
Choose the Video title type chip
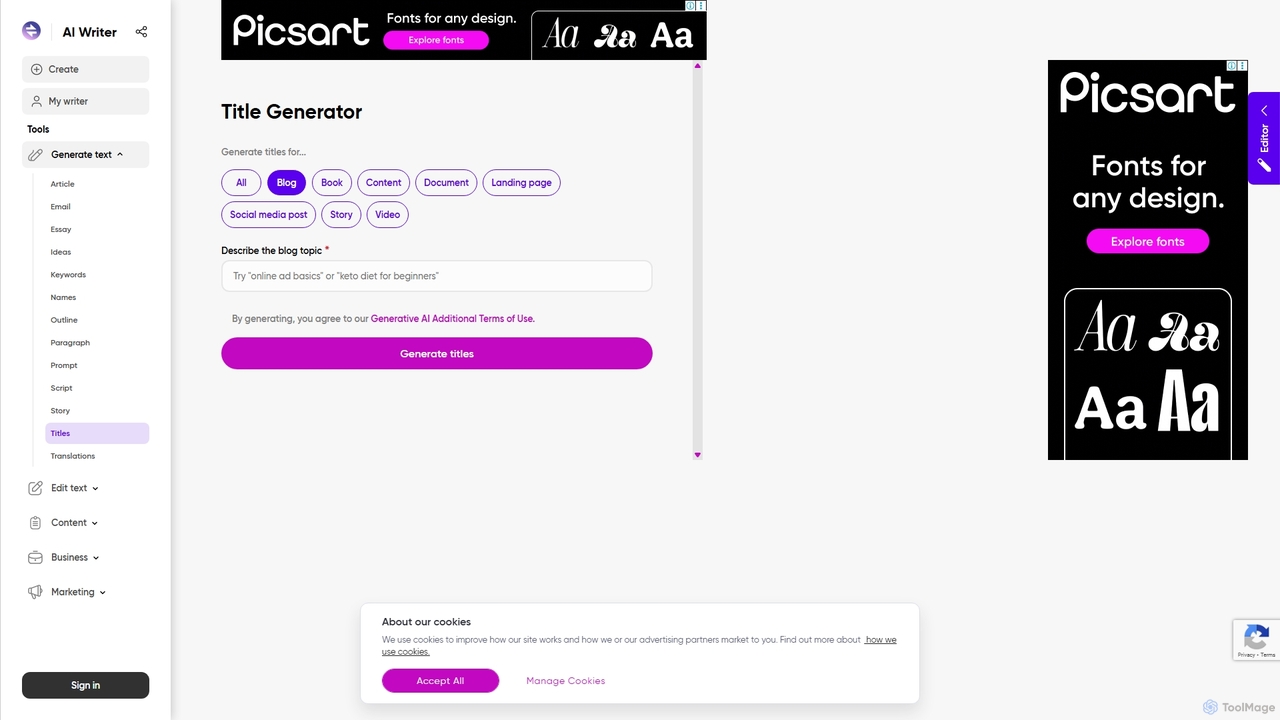coord(387,215)
